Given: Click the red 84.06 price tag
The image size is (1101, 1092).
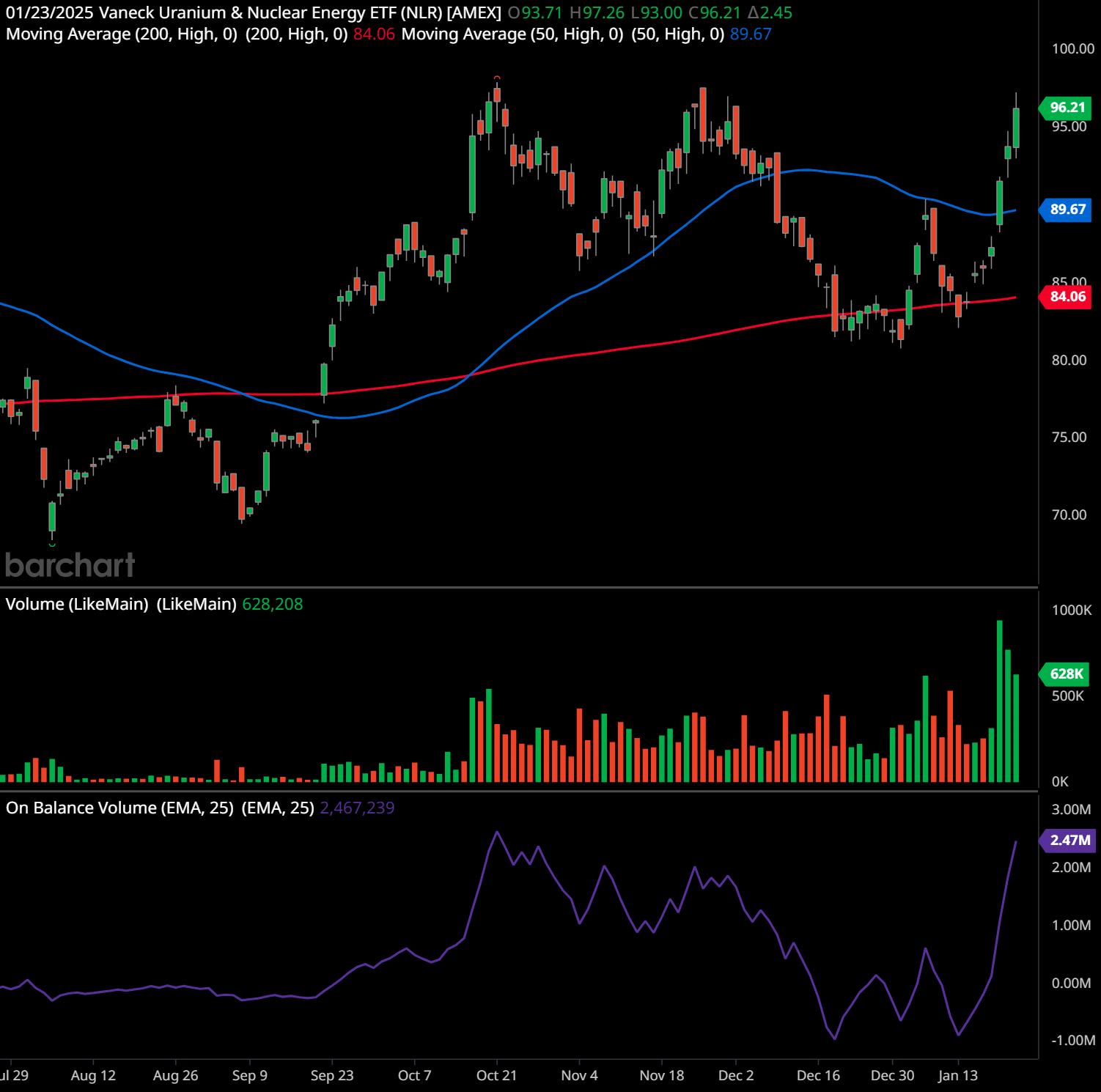Looking at the screenshot, I should tap(1067, 297).
